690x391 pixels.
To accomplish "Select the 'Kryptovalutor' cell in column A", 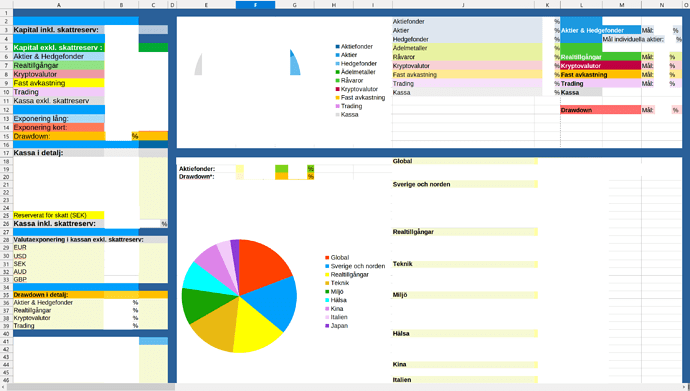I will pos(59,74).
